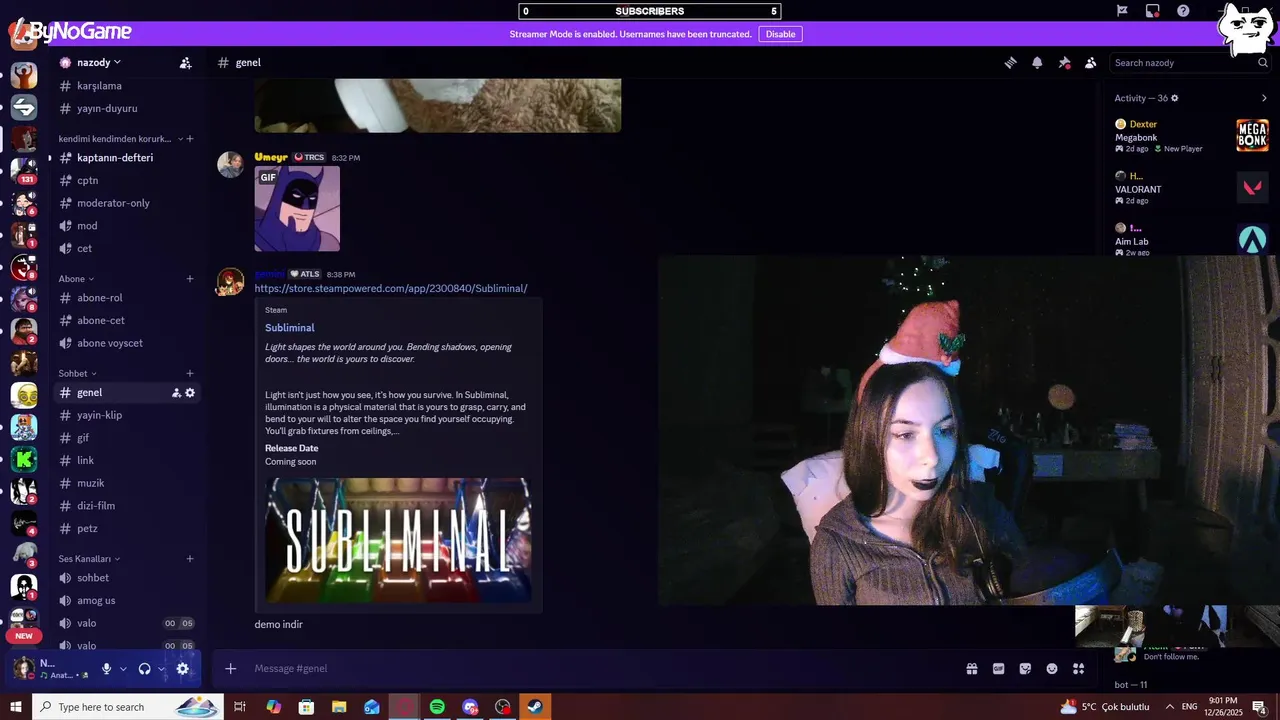Open File Explorer in taskbar

tap(339, 707)
